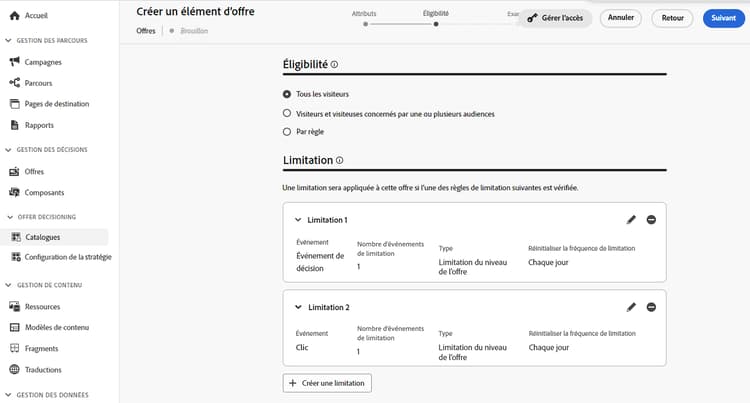Image resolution: width=750 pixels, height=403 pixels.
Task: Remove Limitation 2 with minus icon
Action: (x=651, y=307)
